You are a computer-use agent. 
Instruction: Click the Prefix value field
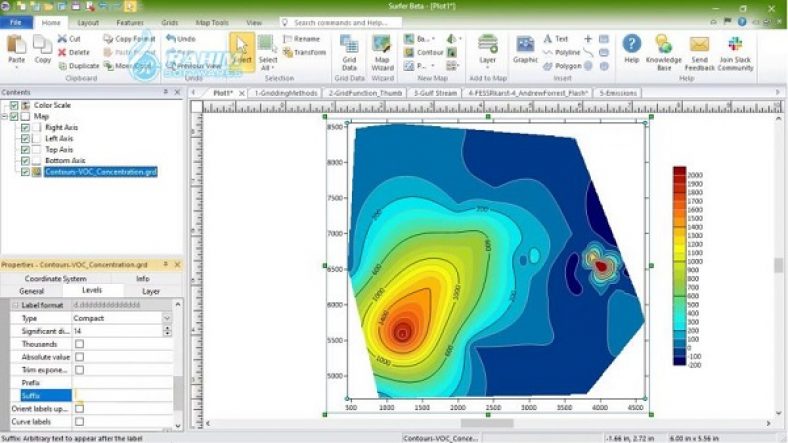pyautogui.click(x=123, y=383)
